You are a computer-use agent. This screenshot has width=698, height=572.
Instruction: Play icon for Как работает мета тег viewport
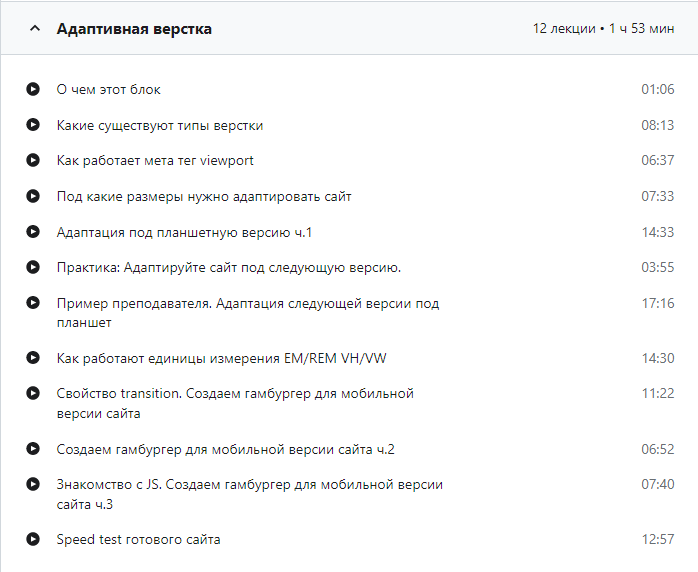coord(33,160)
